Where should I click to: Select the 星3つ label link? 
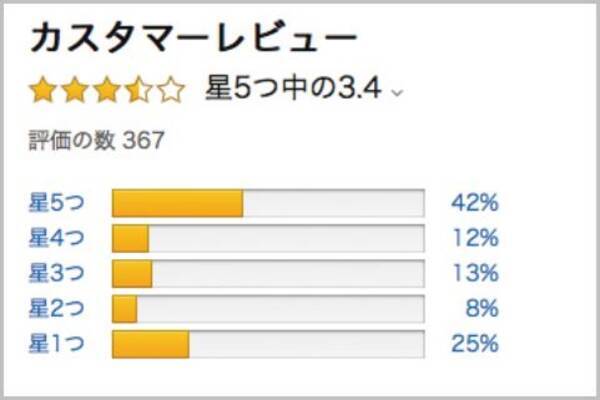point(57,273)
